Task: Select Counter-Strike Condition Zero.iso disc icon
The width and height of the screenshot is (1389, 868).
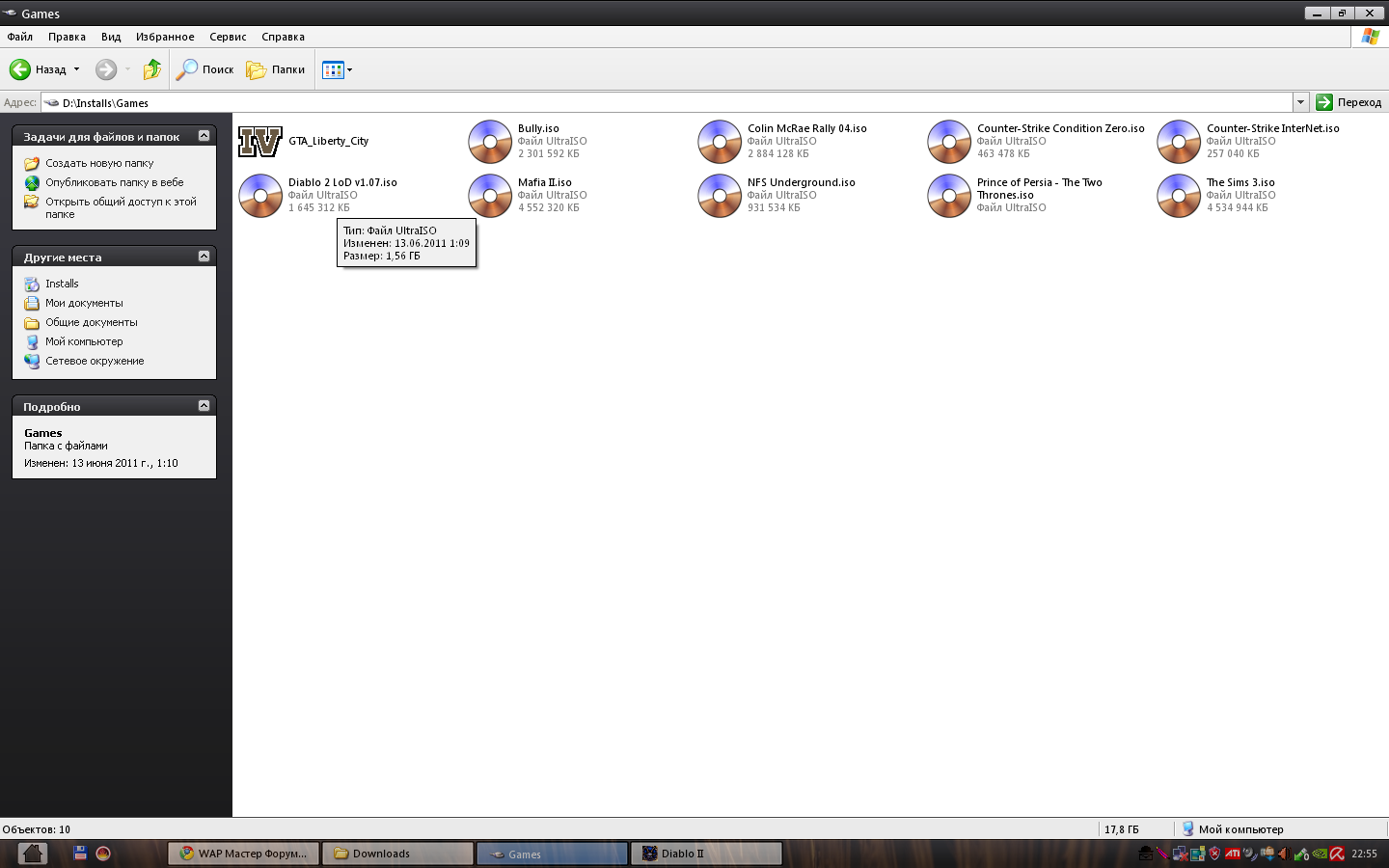Action: (949, 142)
